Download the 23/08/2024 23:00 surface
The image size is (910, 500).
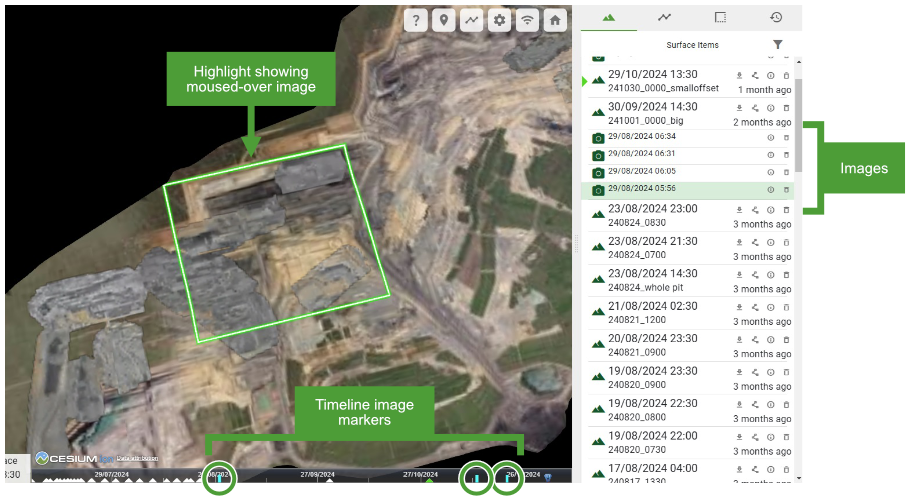pos(739,210)
